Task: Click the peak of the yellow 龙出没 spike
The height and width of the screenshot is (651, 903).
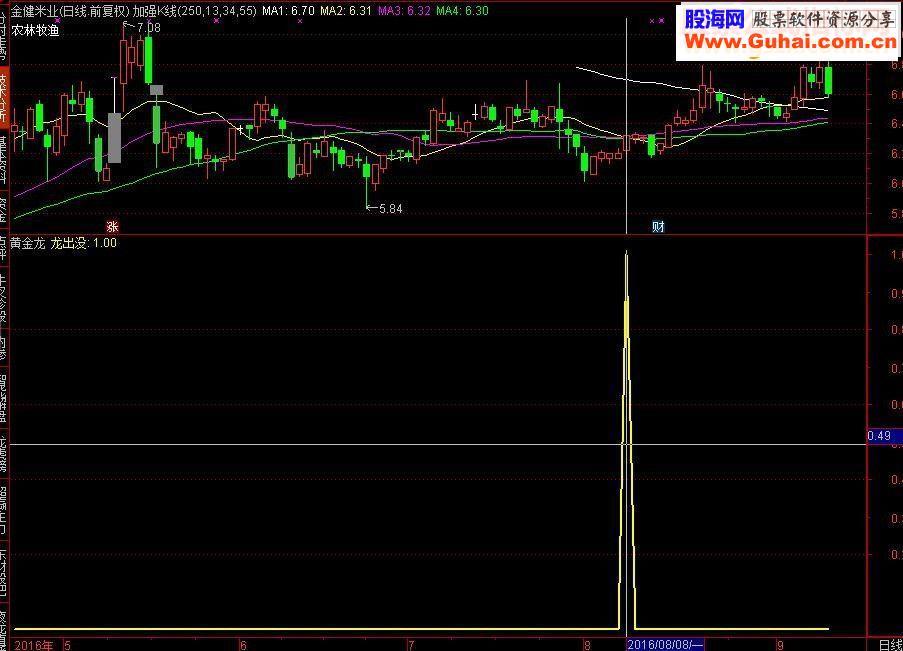Action: (627, 252)
